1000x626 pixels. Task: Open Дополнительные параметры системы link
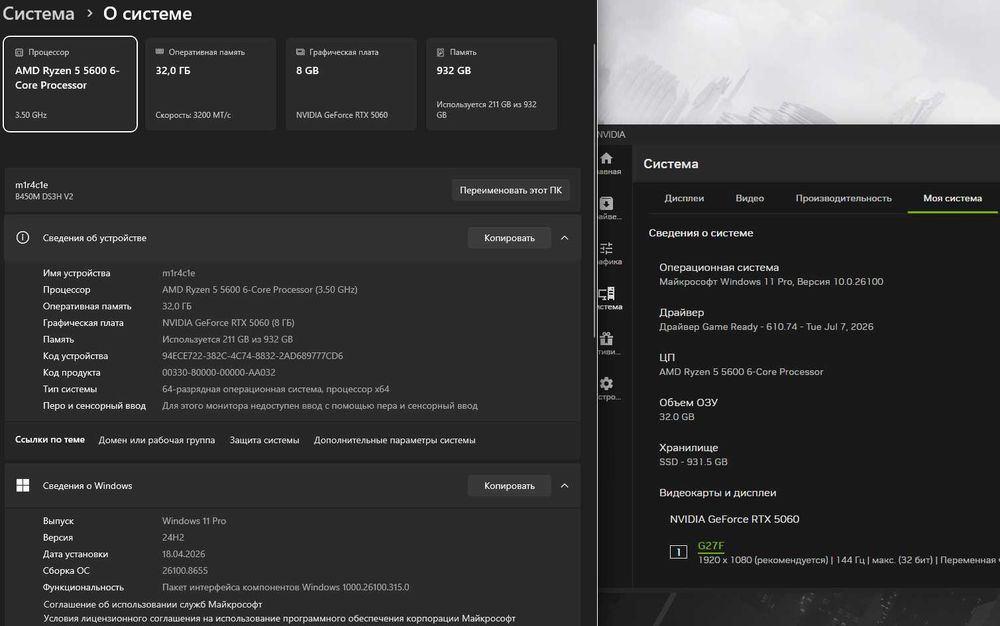pyautogui.click(x=394, y=440)
